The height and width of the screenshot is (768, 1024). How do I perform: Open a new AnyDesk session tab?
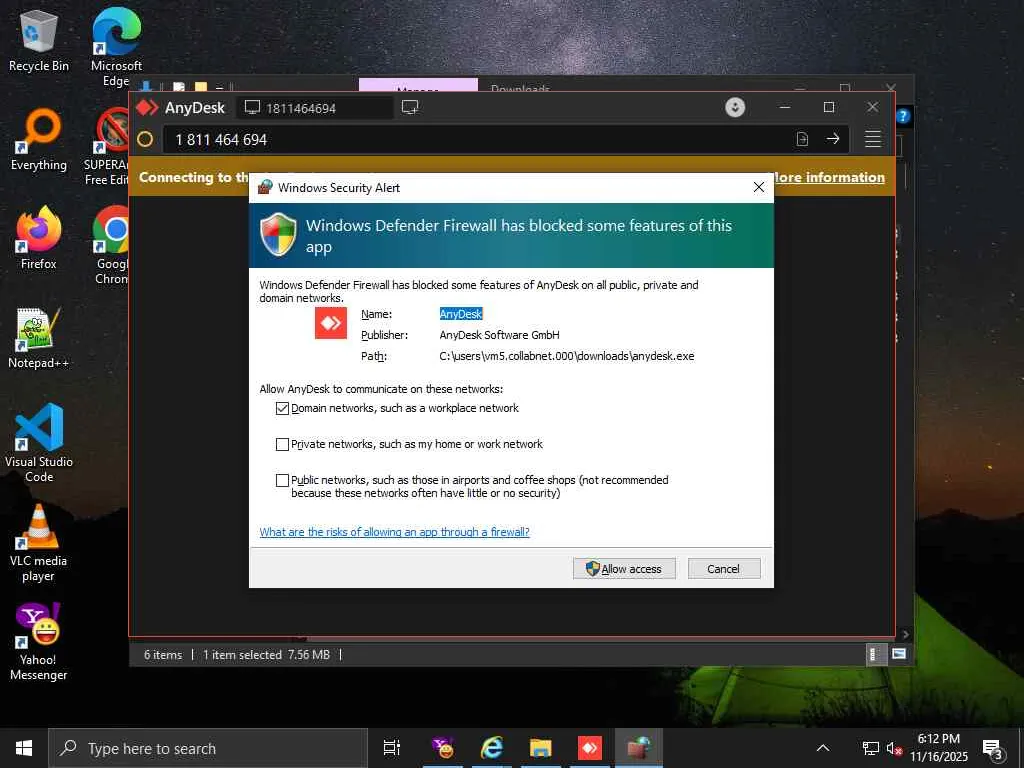(x=410, y=107)
